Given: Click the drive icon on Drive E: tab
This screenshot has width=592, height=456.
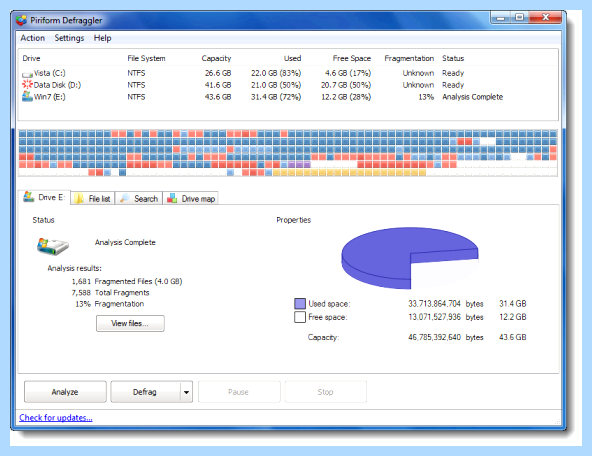Looking at the screenshot, I should point(28,197).
